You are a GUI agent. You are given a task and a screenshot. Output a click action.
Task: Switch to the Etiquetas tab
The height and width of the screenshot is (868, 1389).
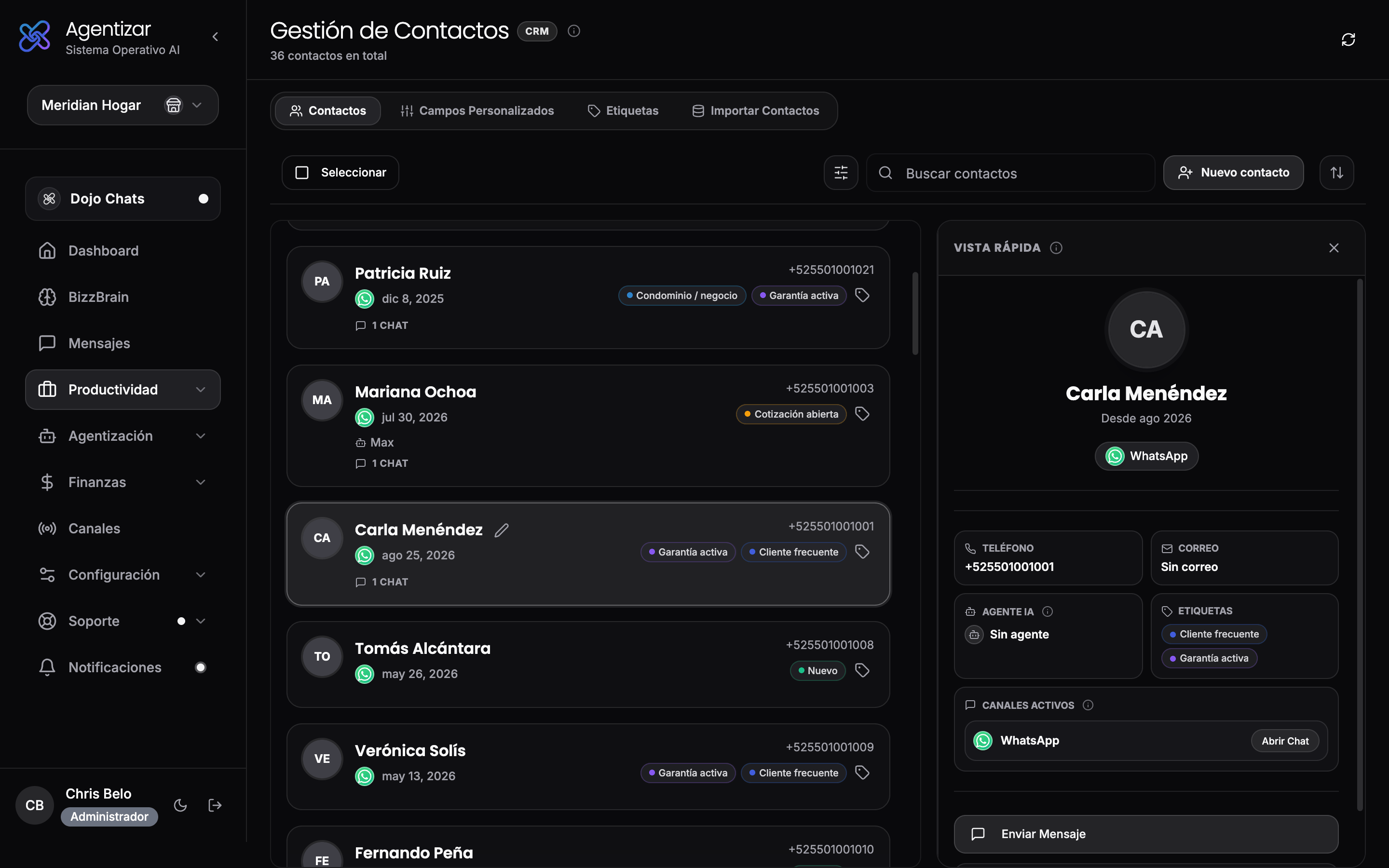623,111
